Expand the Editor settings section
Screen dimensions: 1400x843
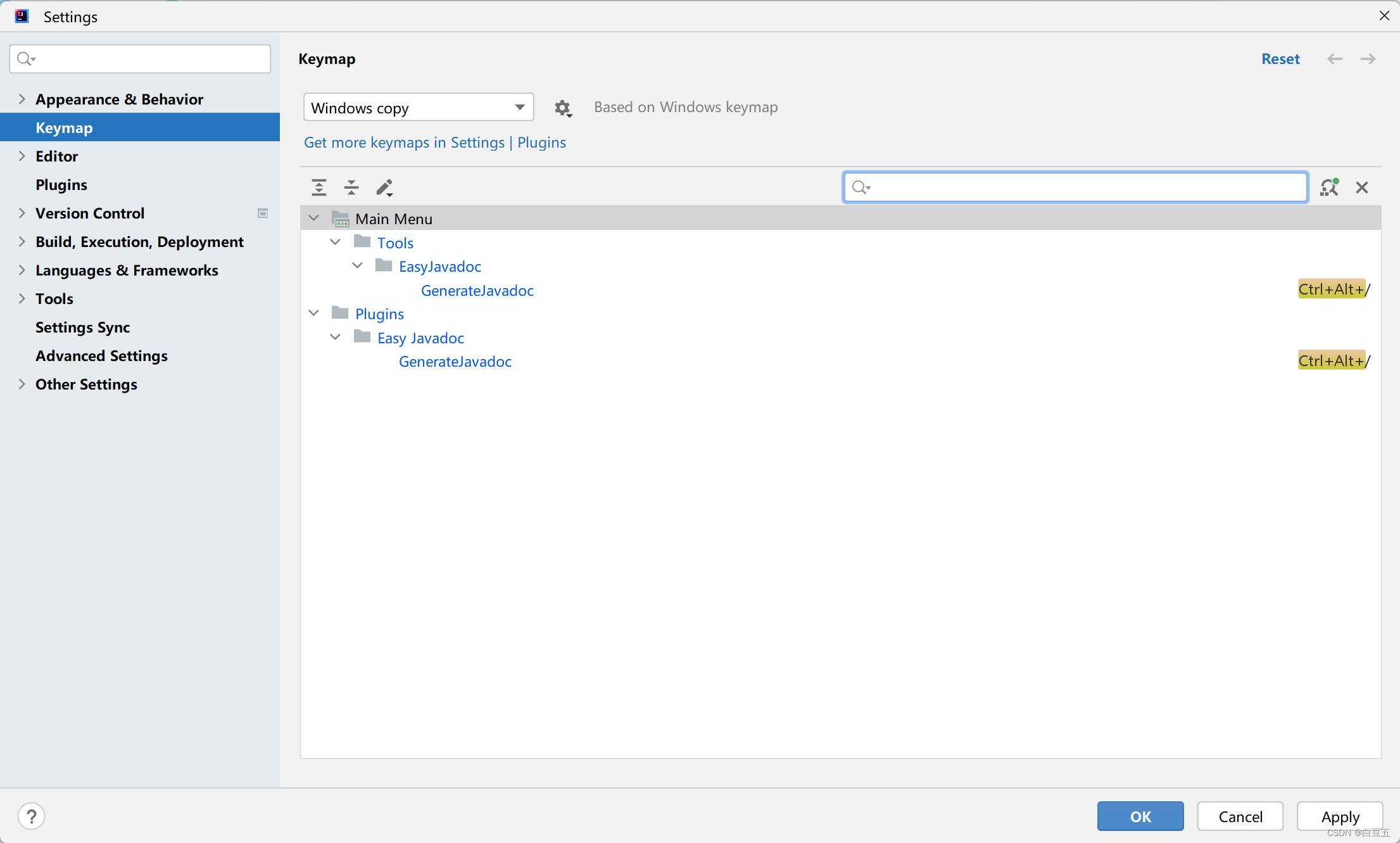[22, 156]
